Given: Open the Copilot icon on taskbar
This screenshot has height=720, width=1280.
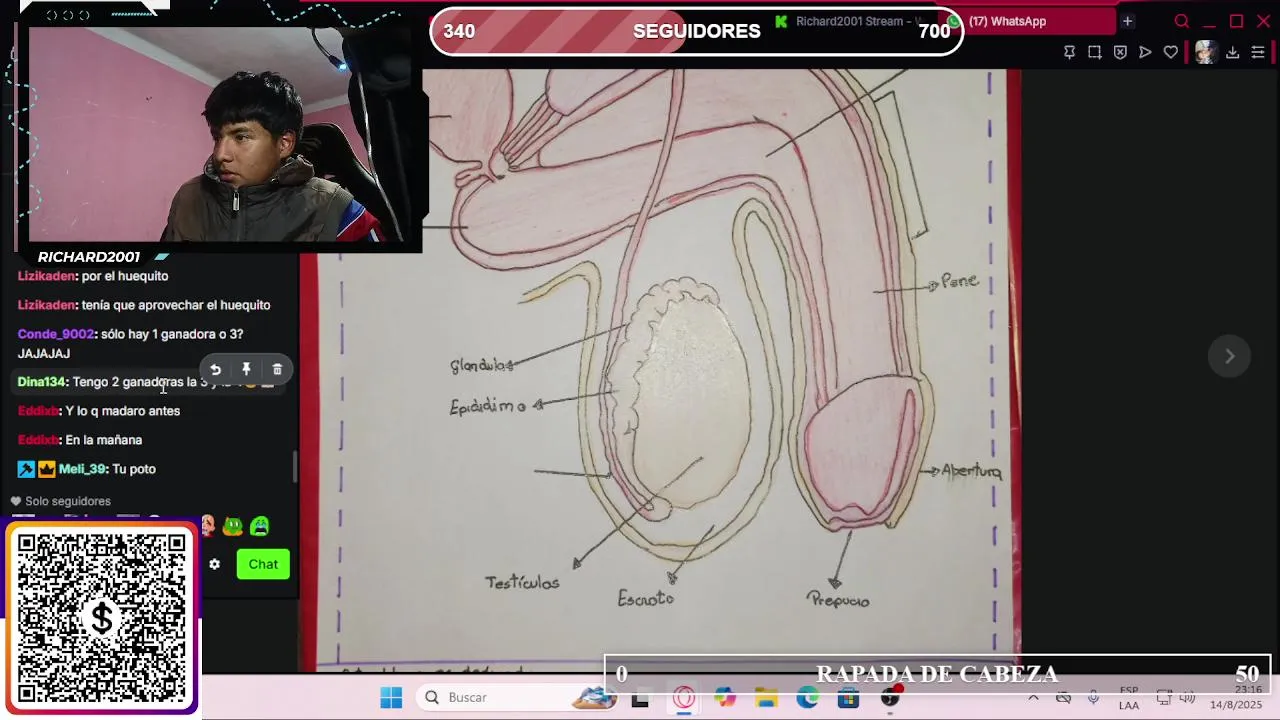Looking at the screenshot, I should [x=725, y=698].
